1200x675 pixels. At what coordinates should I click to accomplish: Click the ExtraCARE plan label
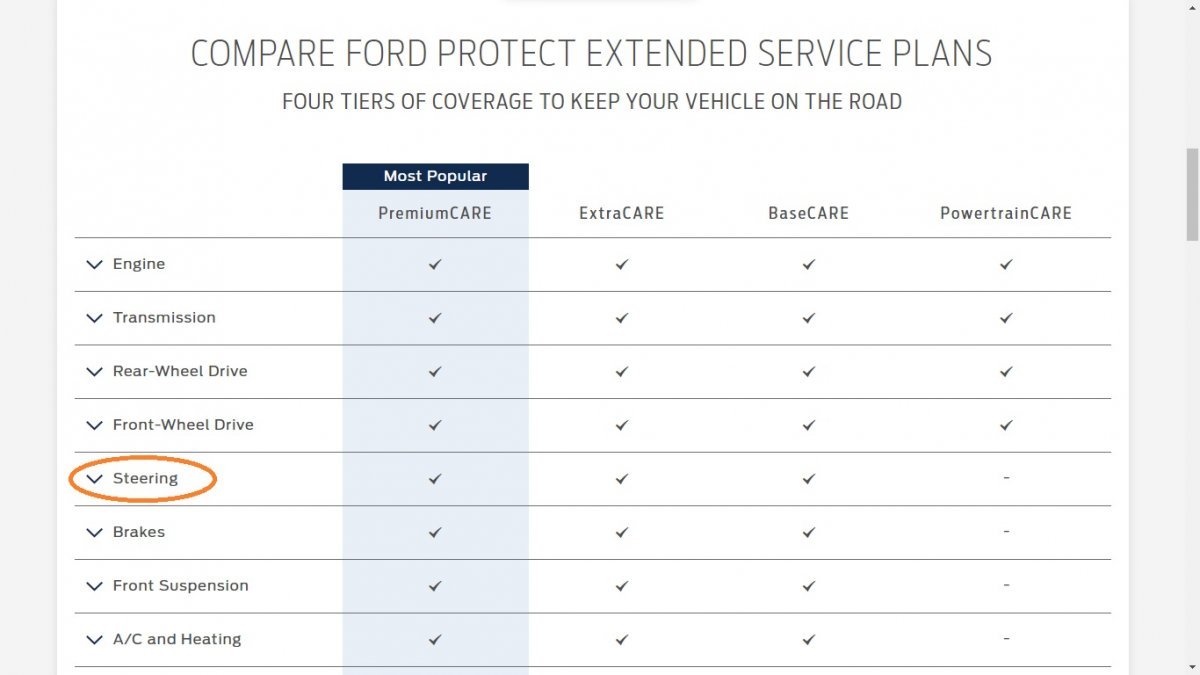(621, 212)
